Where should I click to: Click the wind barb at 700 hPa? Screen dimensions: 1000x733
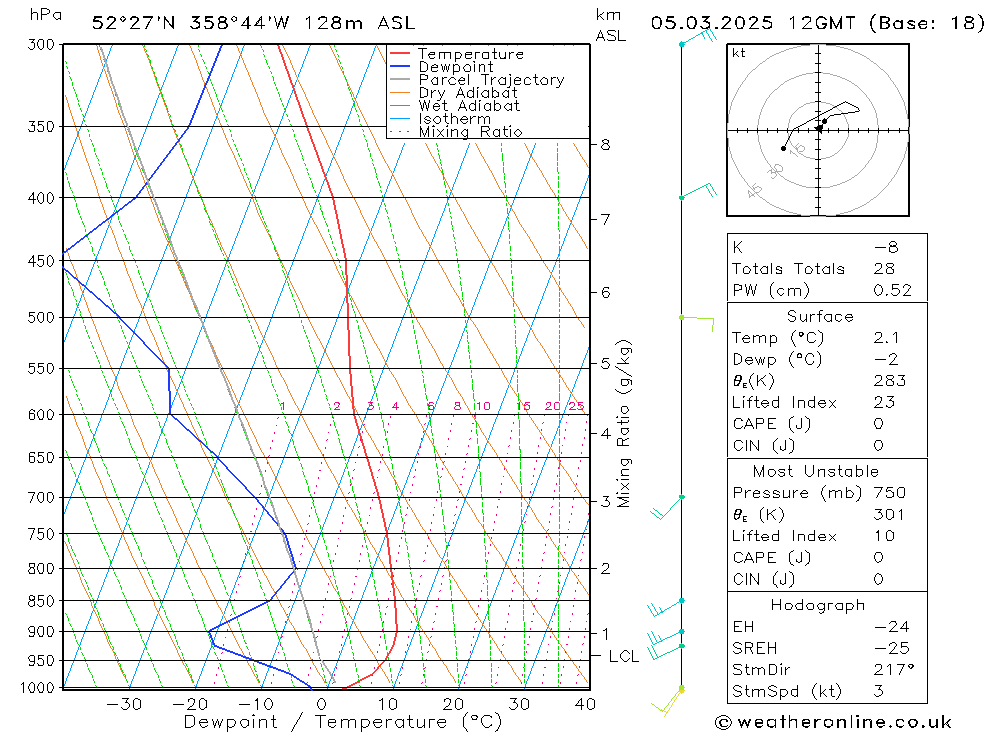(x=667, y=507)
